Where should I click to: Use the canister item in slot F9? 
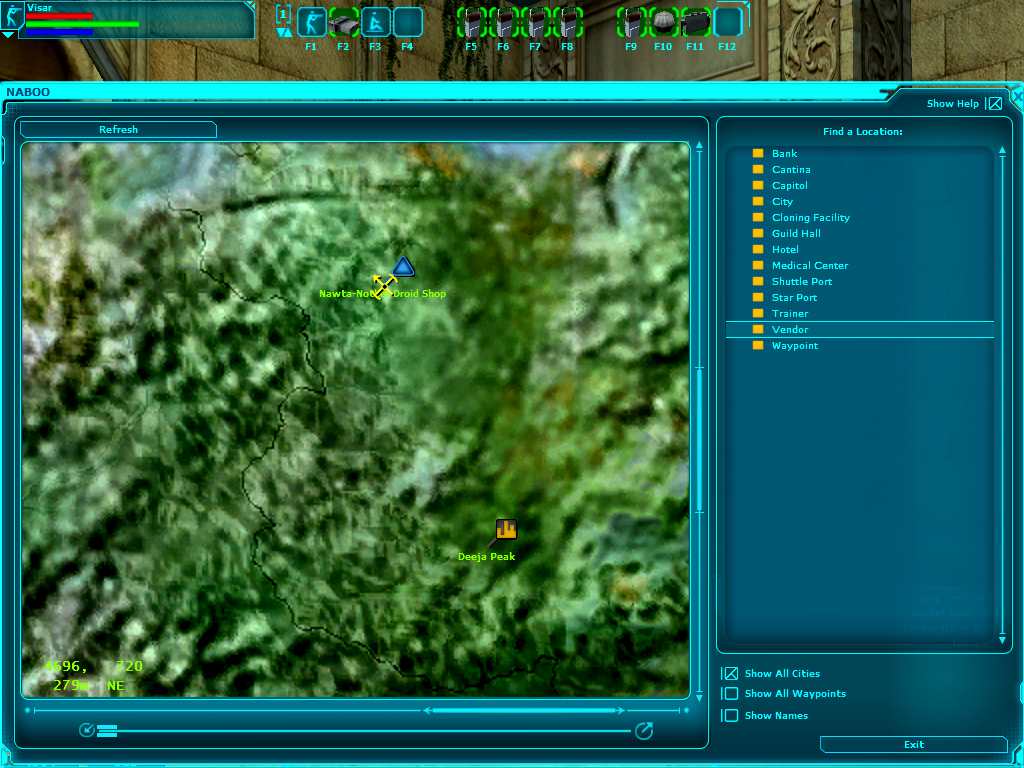tap(631, 24)
